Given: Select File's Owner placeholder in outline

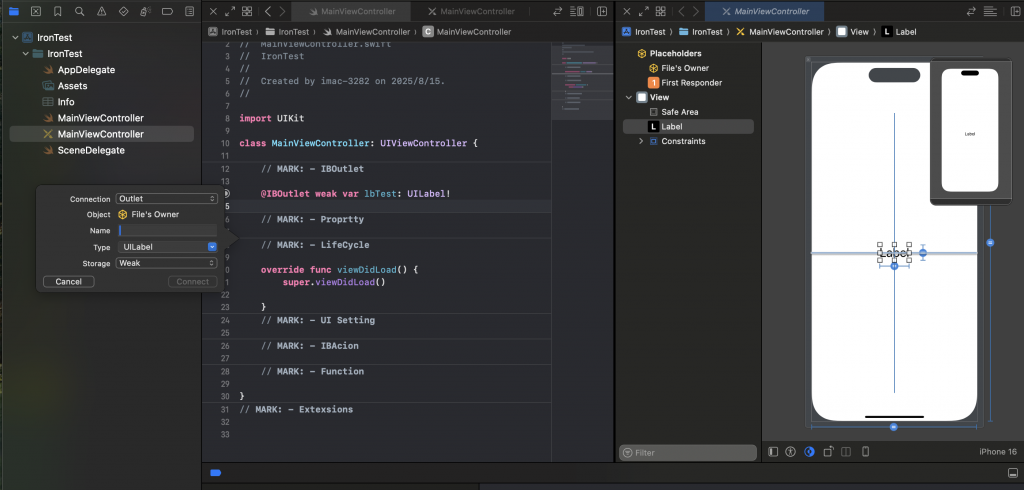Looking at the screenshot, I should 685,68.
